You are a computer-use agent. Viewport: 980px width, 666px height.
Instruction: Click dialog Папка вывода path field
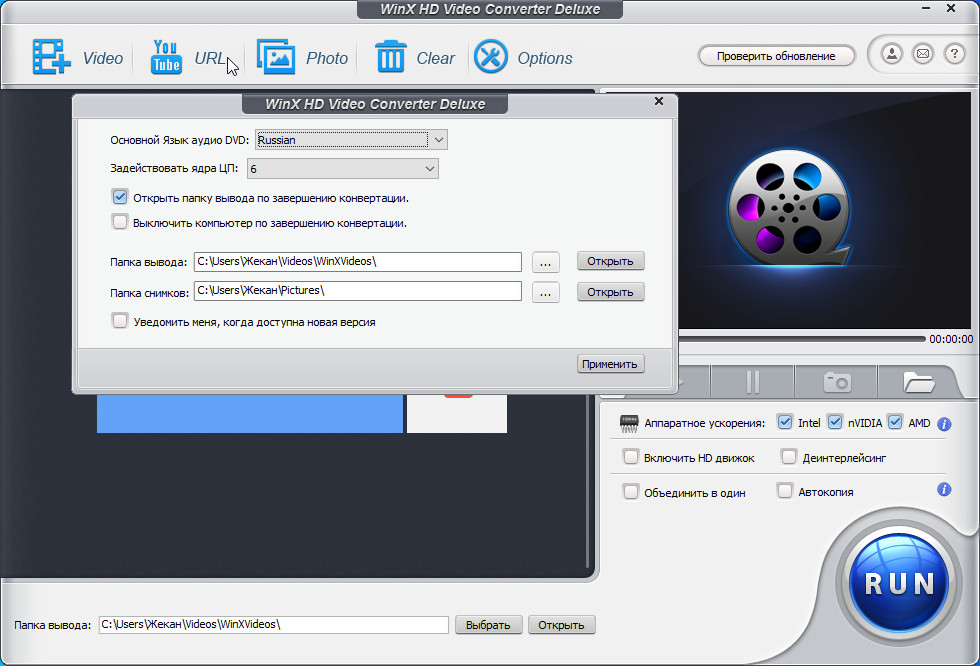[358, 262]
